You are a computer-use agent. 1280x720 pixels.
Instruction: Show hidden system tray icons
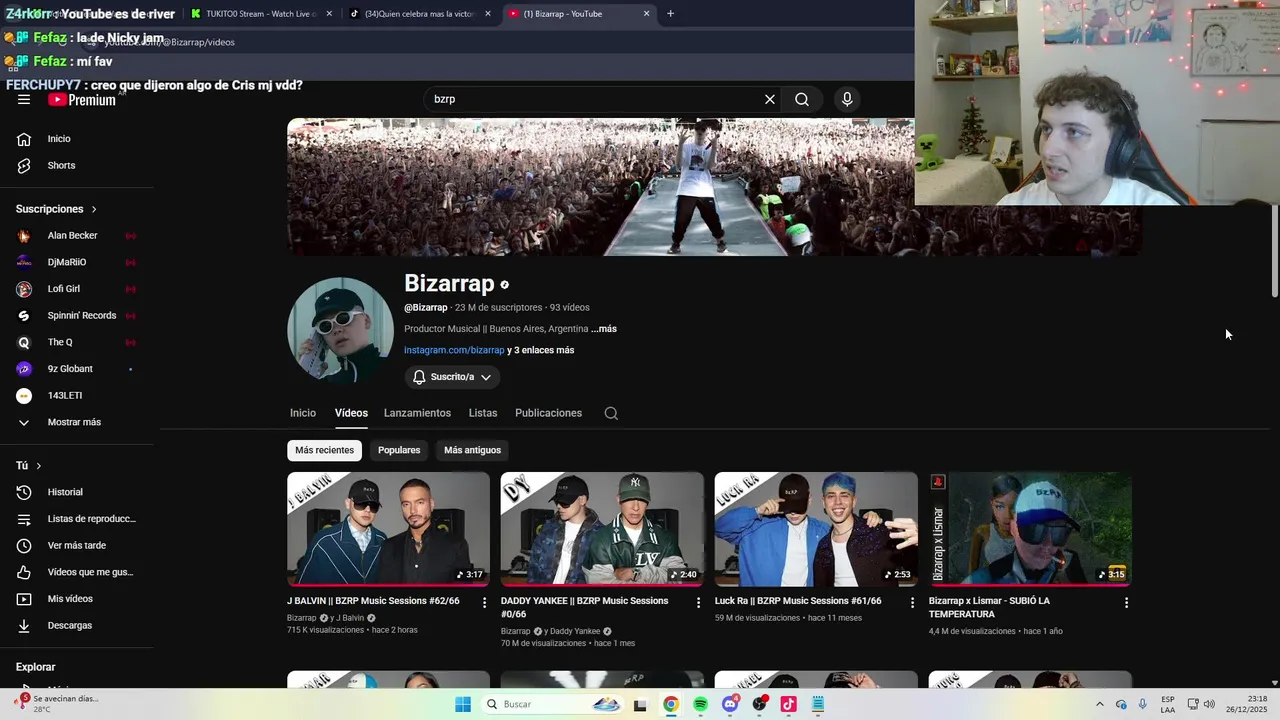coord(1100,704)
